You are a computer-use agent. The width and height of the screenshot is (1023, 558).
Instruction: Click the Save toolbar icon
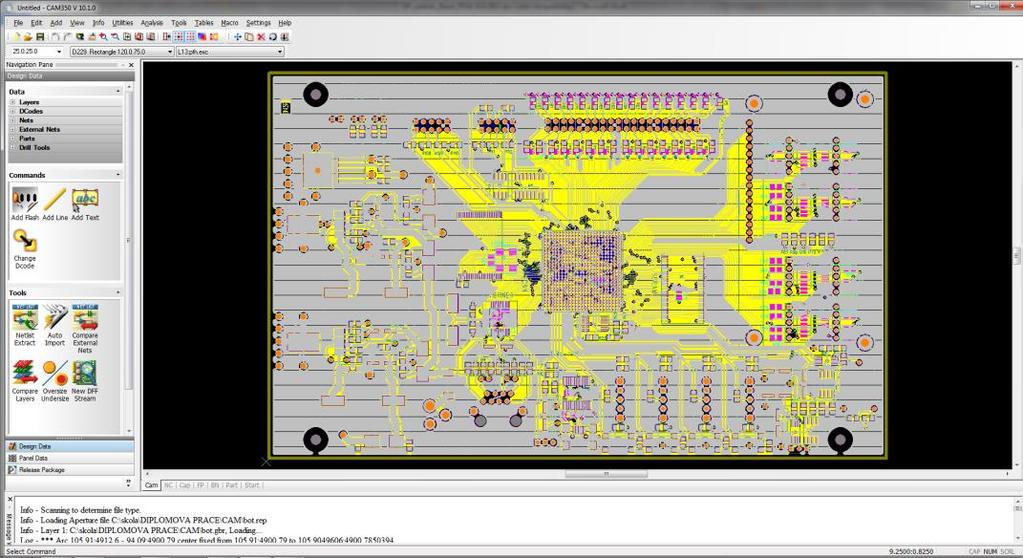click(x=40, y=37)
